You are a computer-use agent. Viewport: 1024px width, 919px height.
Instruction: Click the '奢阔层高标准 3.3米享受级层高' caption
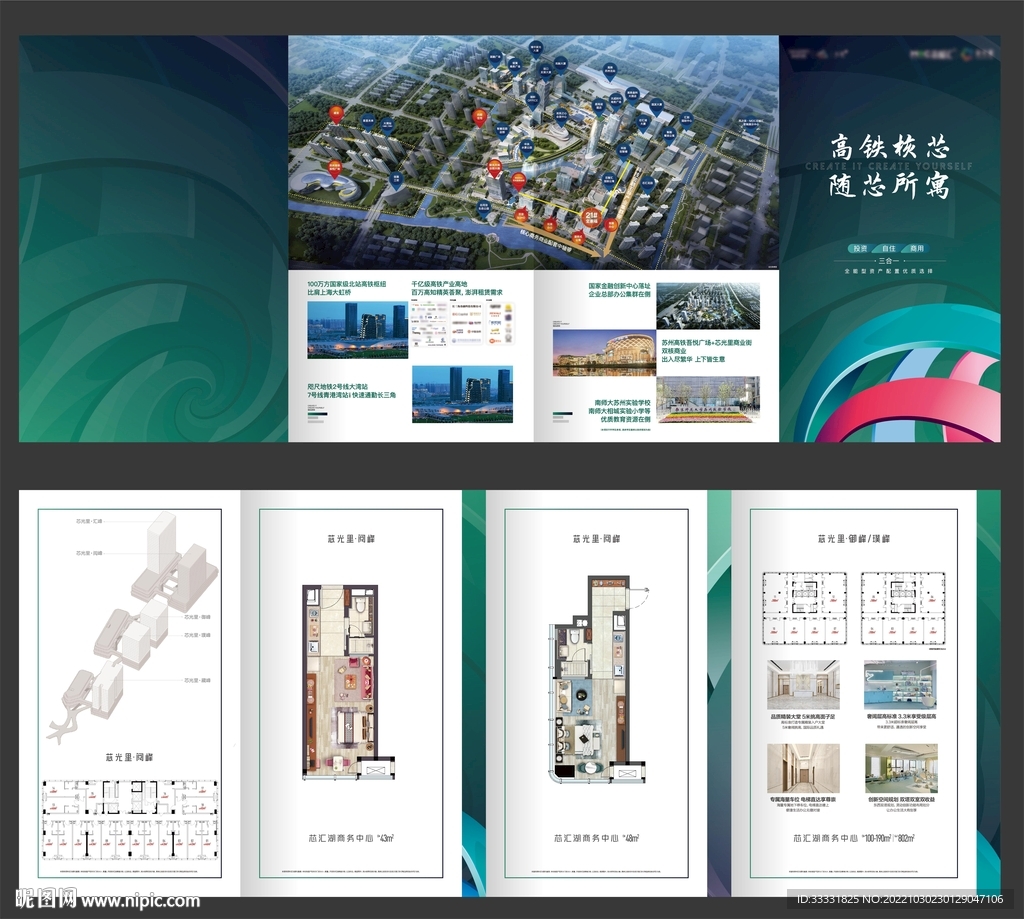pyautogui.click(x=901, y=717)
